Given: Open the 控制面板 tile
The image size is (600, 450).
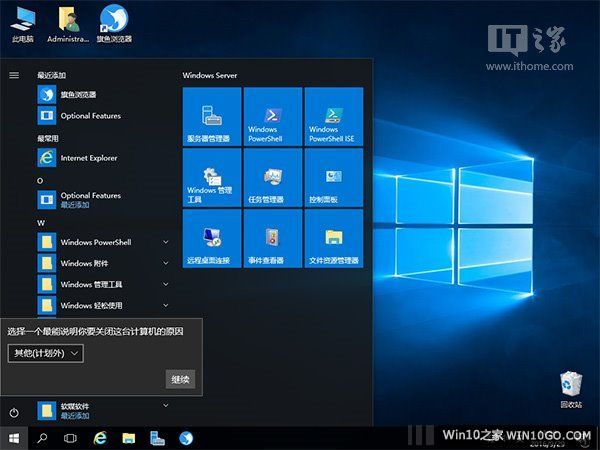Looking at the screenshot, I should click(333, 177).
